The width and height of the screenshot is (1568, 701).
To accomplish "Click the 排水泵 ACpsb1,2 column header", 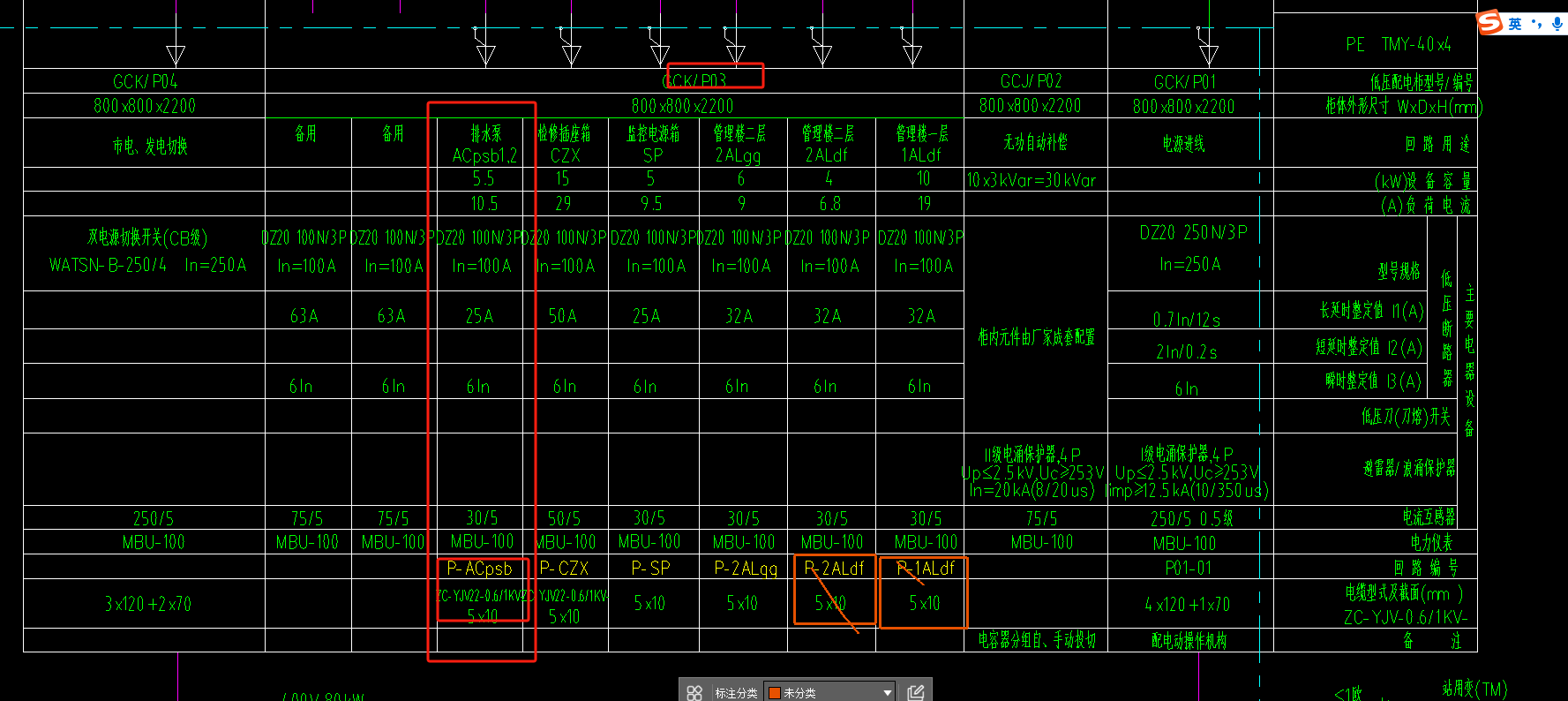I will pyautogui.click(x=484, y=144).
